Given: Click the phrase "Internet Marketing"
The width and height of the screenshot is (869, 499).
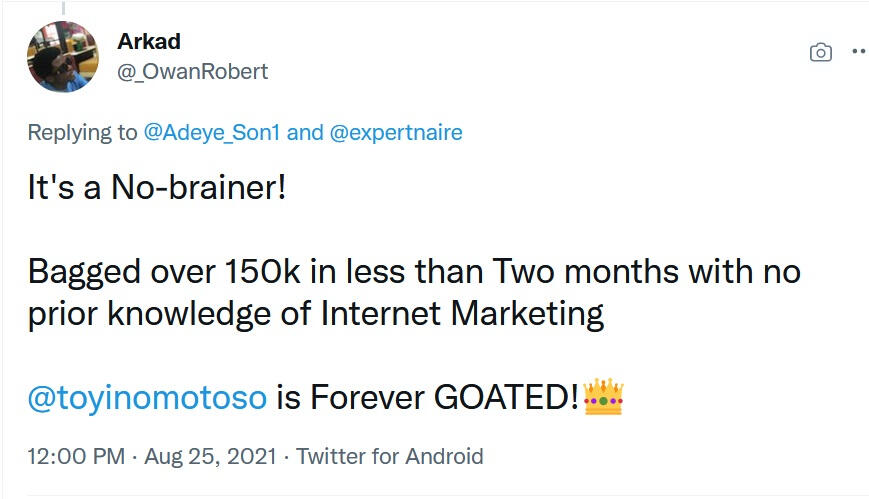Looking at the screenshot, I should [x=463, y=314].
